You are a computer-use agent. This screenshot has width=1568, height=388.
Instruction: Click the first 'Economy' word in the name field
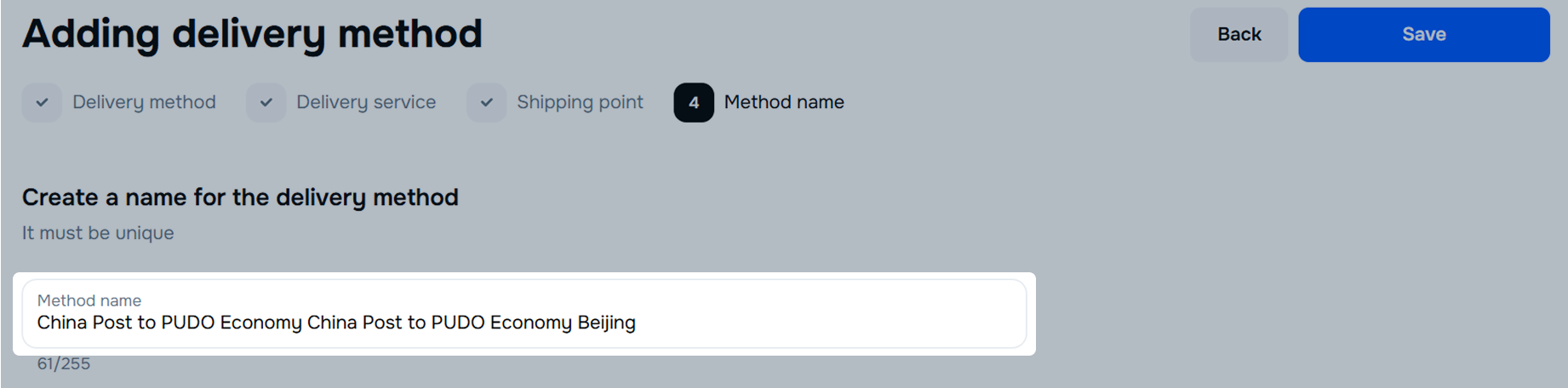[260, 323]
